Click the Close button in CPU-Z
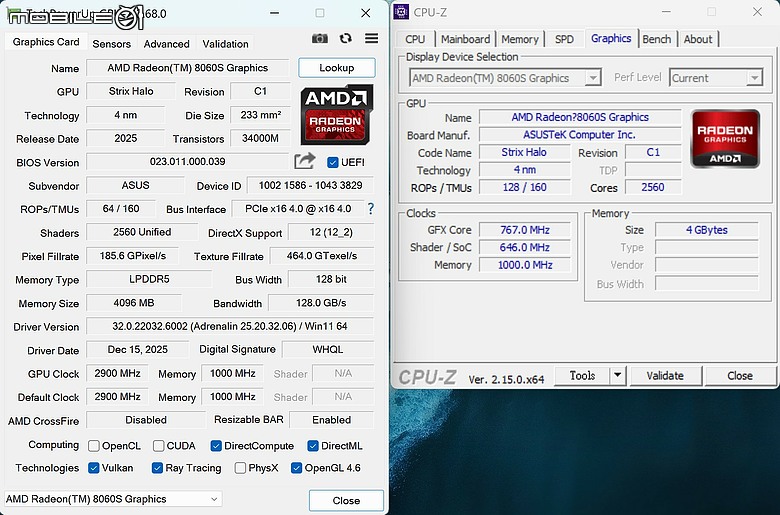 pyautogui.click(x=740, y=375)
